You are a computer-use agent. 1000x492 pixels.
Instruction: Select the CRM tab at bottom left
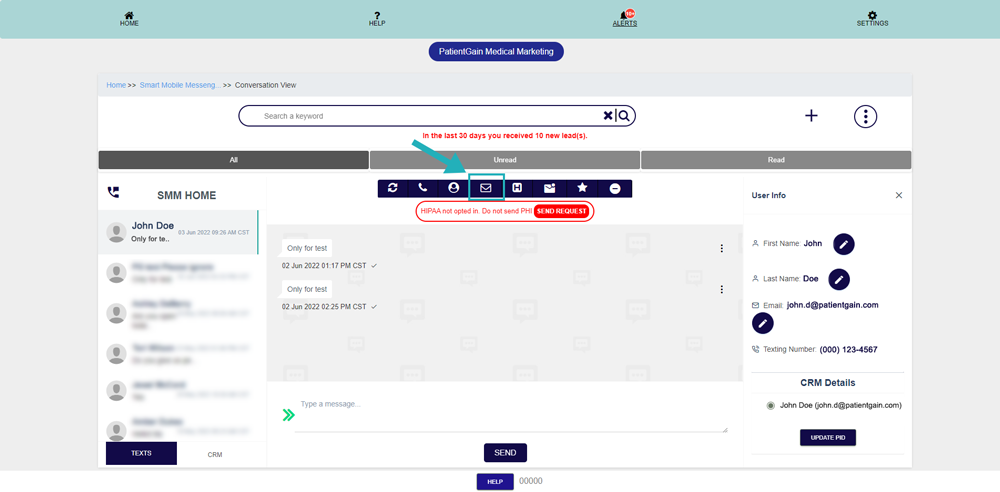tap(215, 454)
